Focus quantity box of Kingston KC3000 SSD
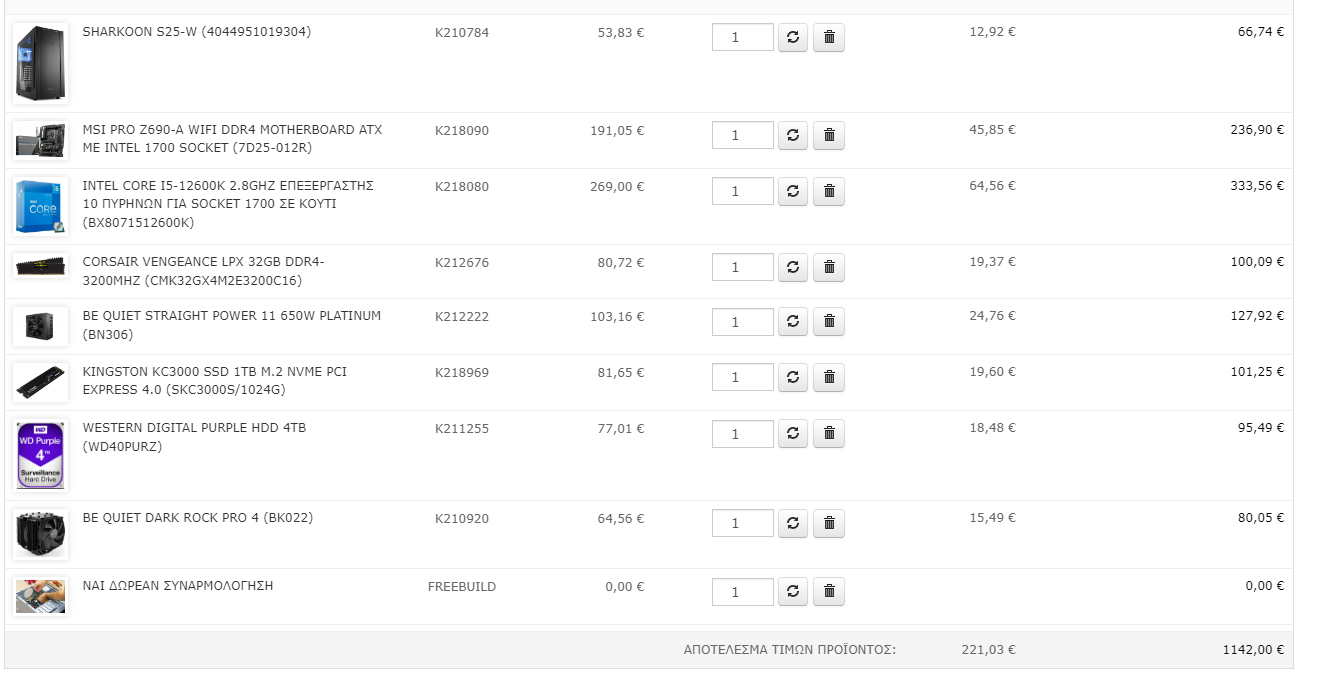 click(743, 377)
